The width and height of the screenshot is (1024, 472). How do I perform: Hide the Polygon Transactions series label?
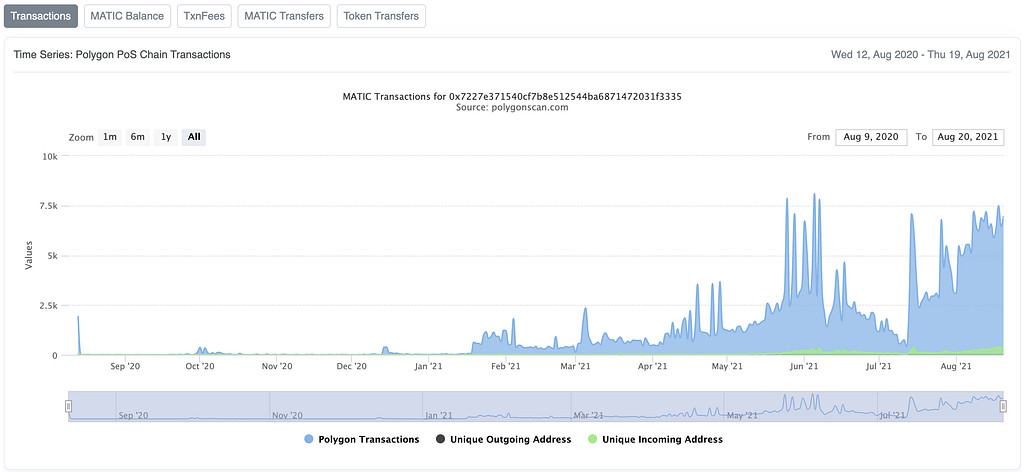click(368, 439)
